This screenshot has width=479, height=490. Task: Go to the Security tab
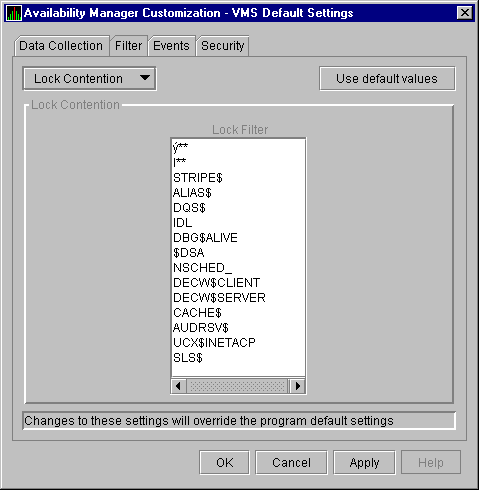click(223, 46)
